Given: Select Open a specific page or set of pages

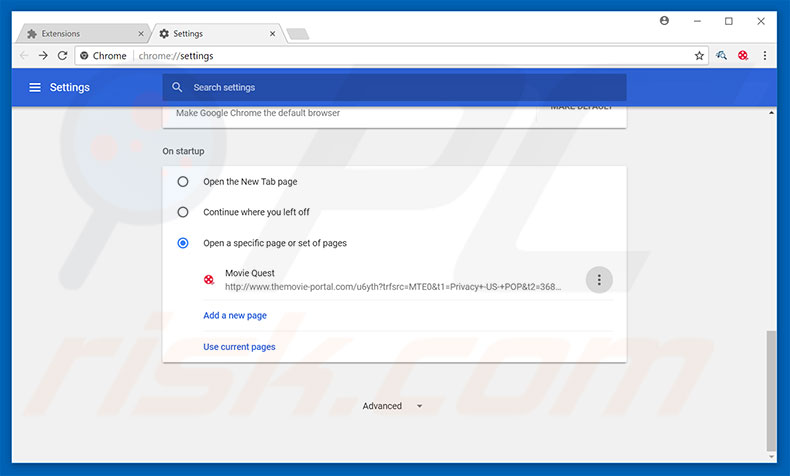Looking at the screenshot, I should [x=183, y=243].
